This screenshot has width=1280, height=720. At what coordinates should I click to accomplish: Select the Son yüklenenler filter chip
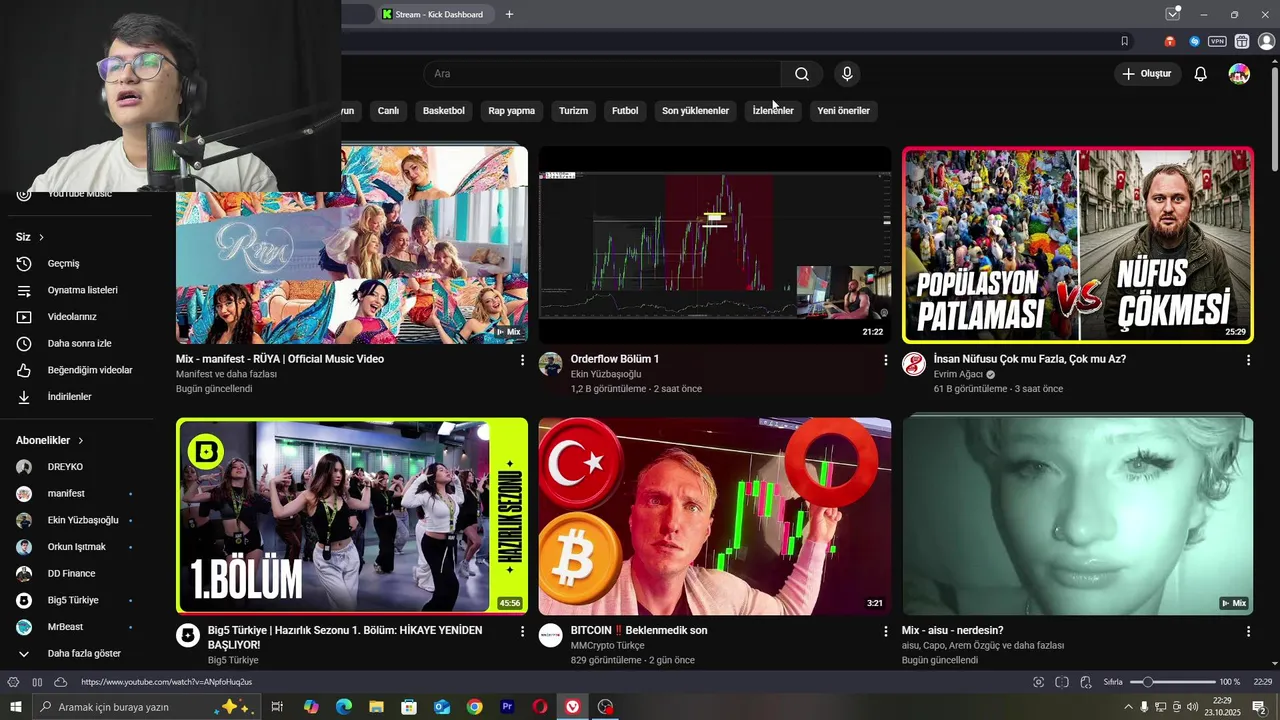click(x=695, y=111)
